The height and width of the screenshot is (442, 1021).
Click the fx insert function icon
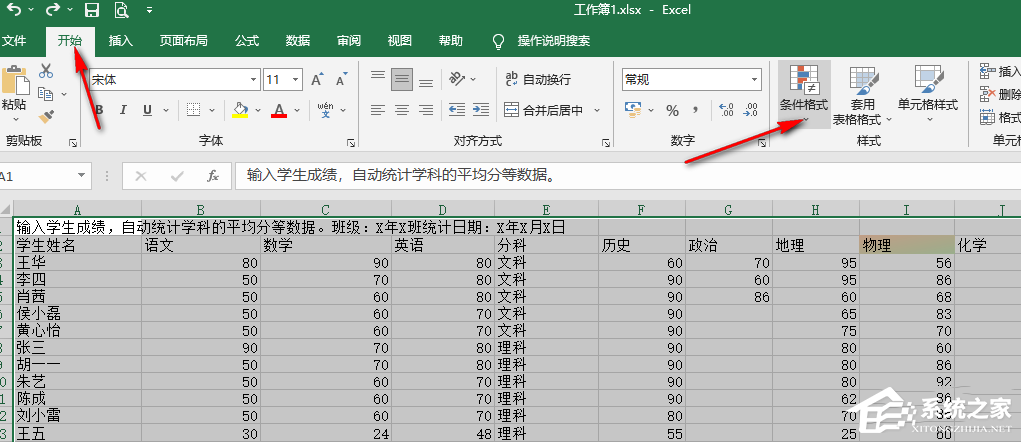pos(213,176)
